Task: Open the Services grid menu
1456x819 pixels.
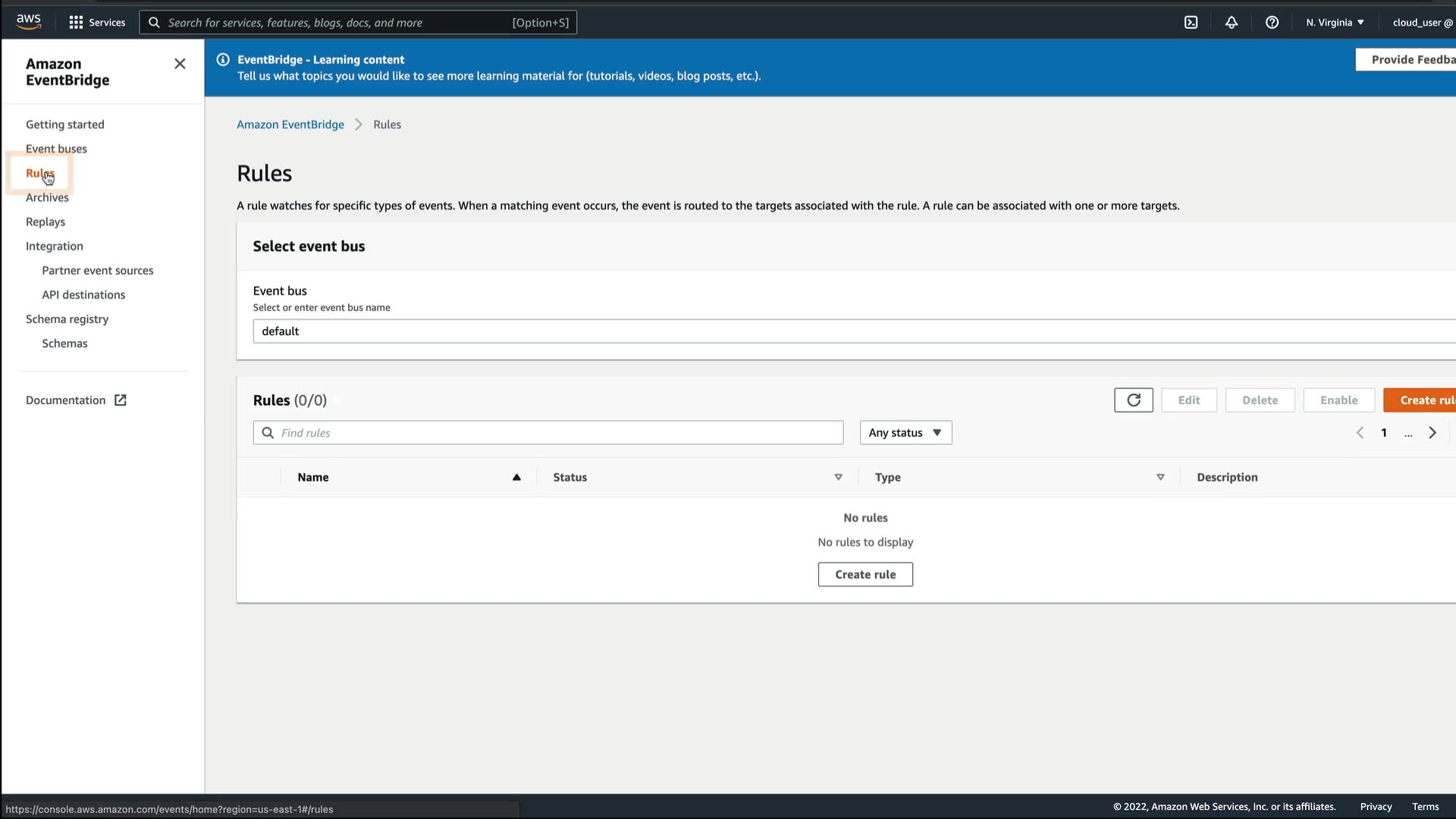Action: coord(96,22)
